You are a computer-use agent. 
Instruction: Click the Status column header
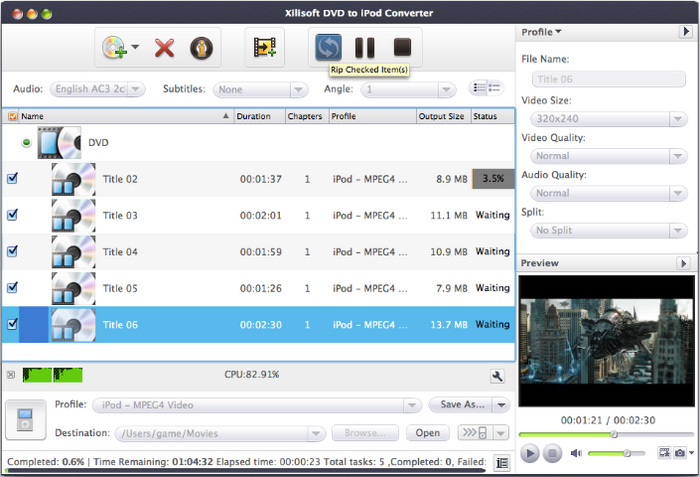(x=493, y=116)
